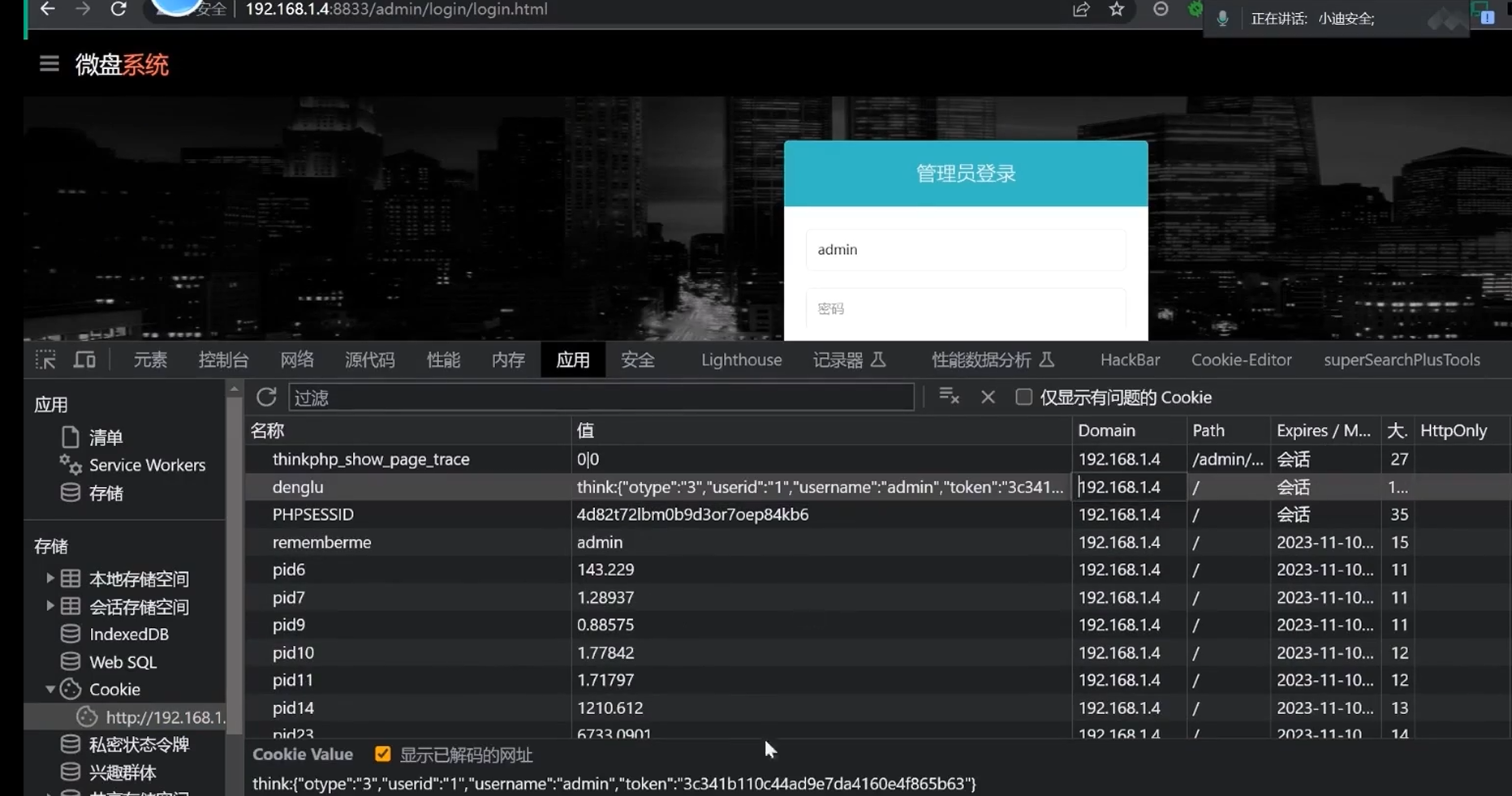Select the pid10 cookie row
Image resolution: width=1512 pixels, height=796 pixels.
[x=877, y=652]
